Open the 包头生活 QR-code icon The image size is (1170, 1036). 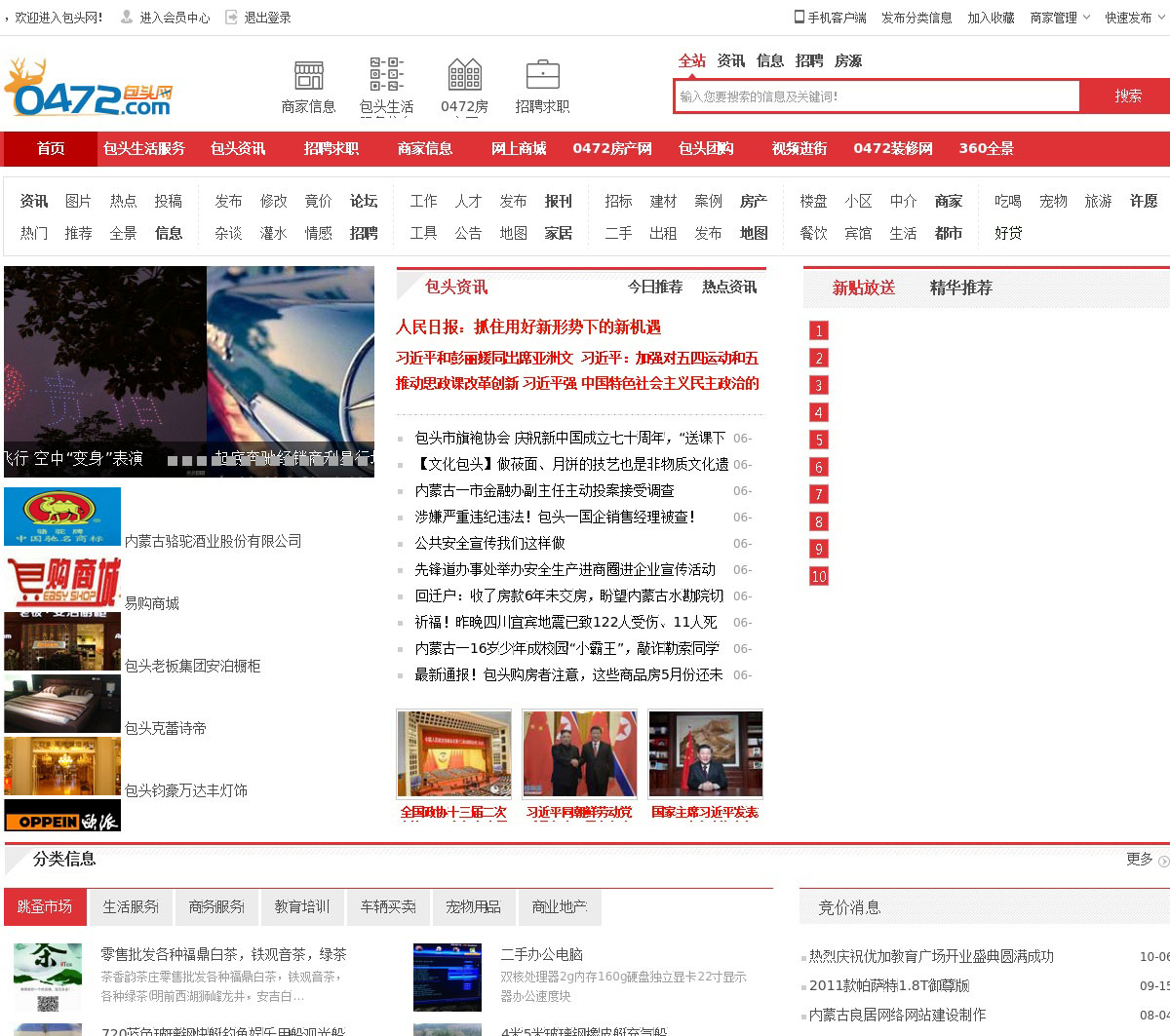click(x=386, y=75)
